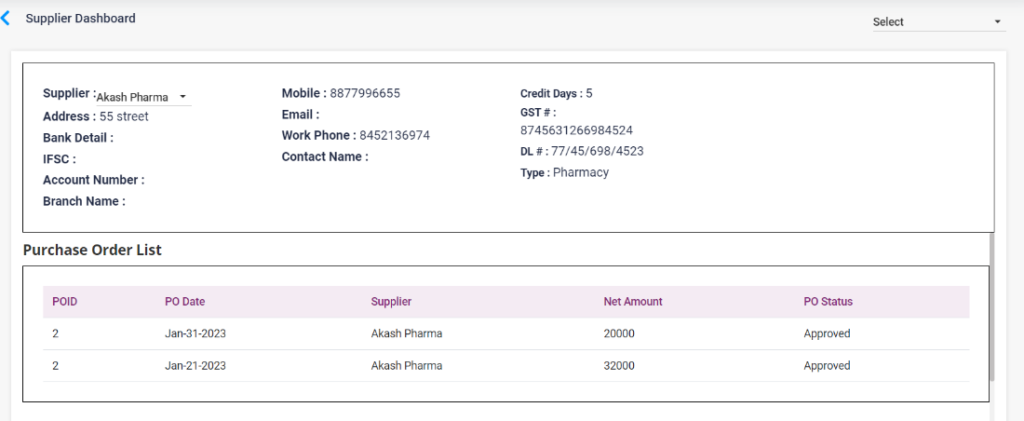Click the mobile number 8877996655
The width and height of the screenshot is (1024, 421).
pos(365,93)
